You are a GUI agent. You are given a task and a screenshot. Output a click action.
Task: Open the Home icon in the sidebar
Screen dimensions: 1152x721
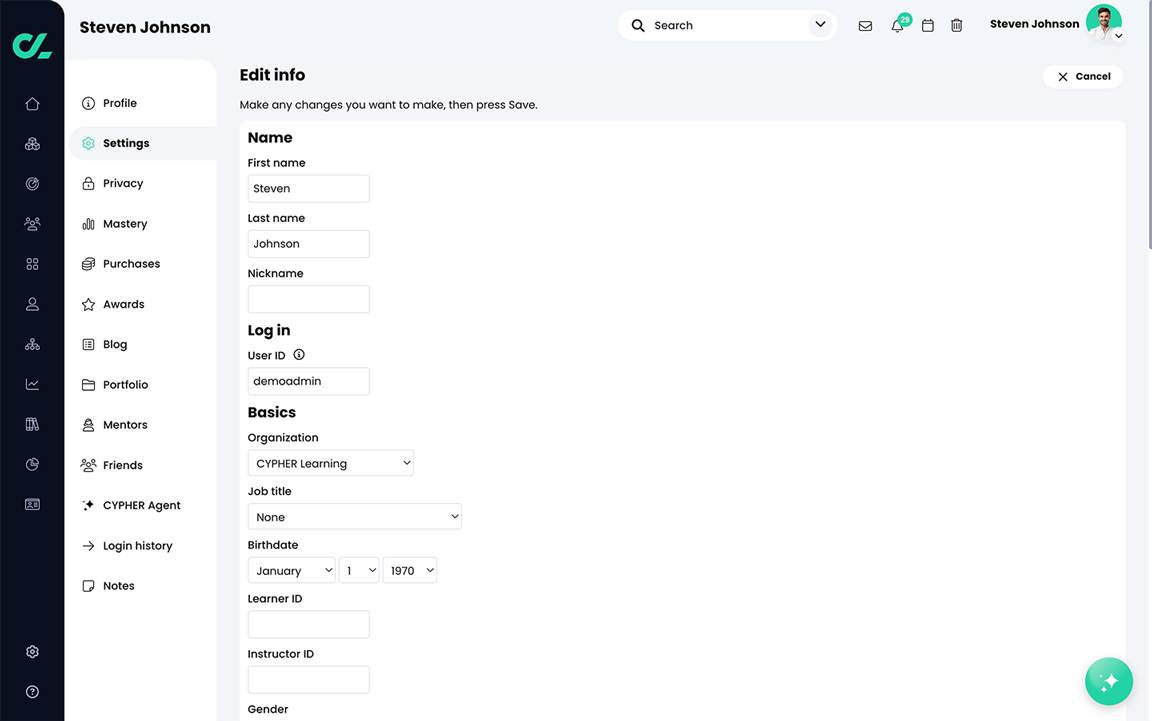31,103
